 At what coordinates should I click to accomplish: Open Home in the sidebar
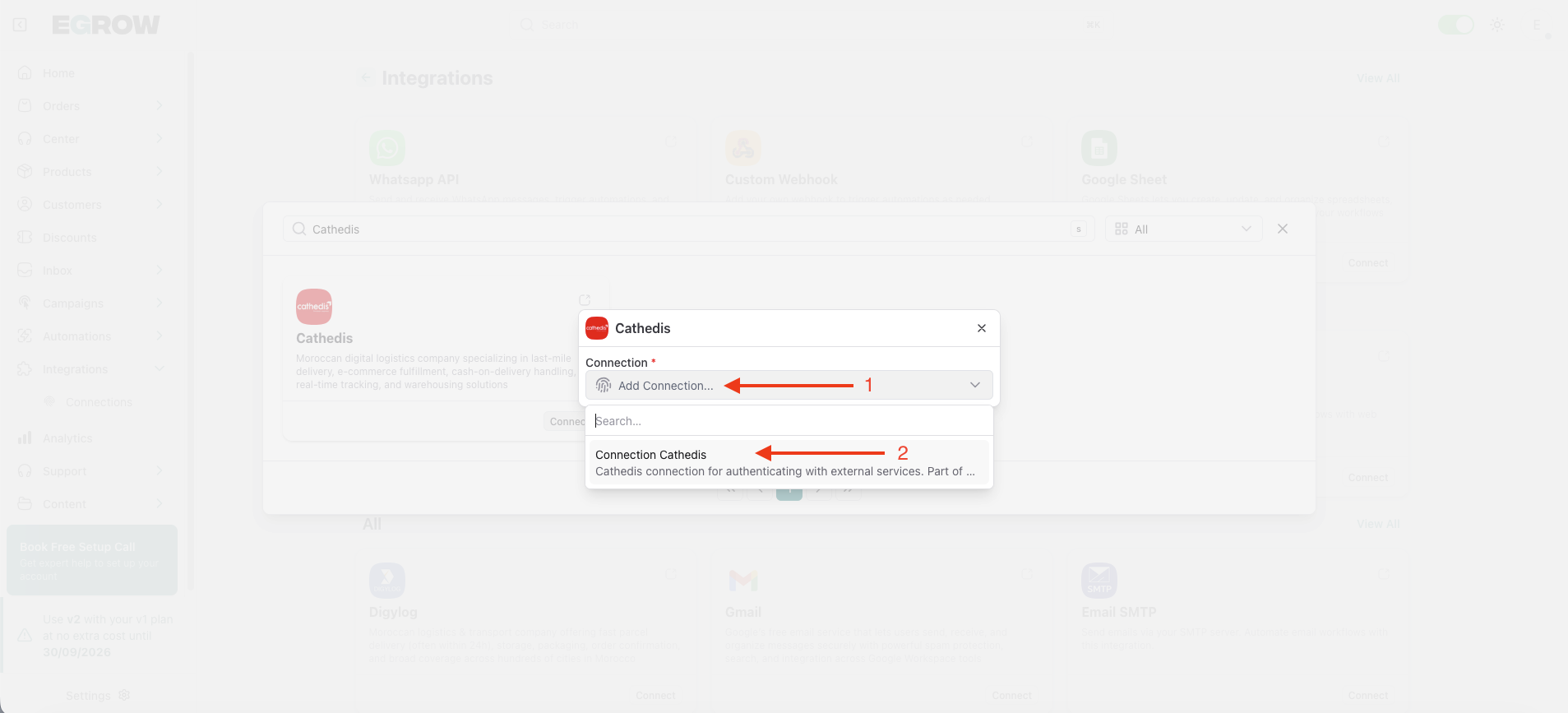(58, 73)
